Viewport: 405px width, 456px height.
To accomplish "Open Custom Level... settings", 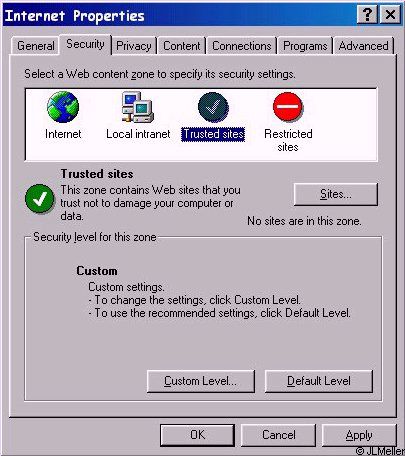I will pos(201,381).
